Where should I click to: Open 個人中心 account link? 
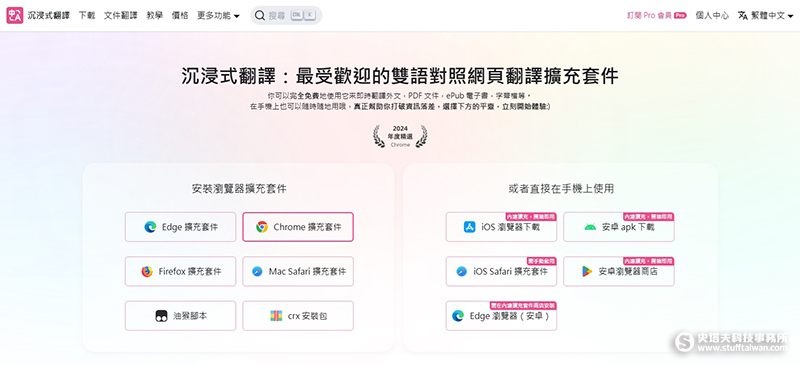click(x=712, y=16)
